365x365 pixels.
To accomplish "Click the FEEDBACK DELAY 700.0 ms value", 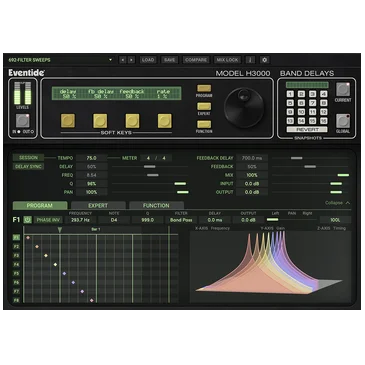I will coord(252,158).
